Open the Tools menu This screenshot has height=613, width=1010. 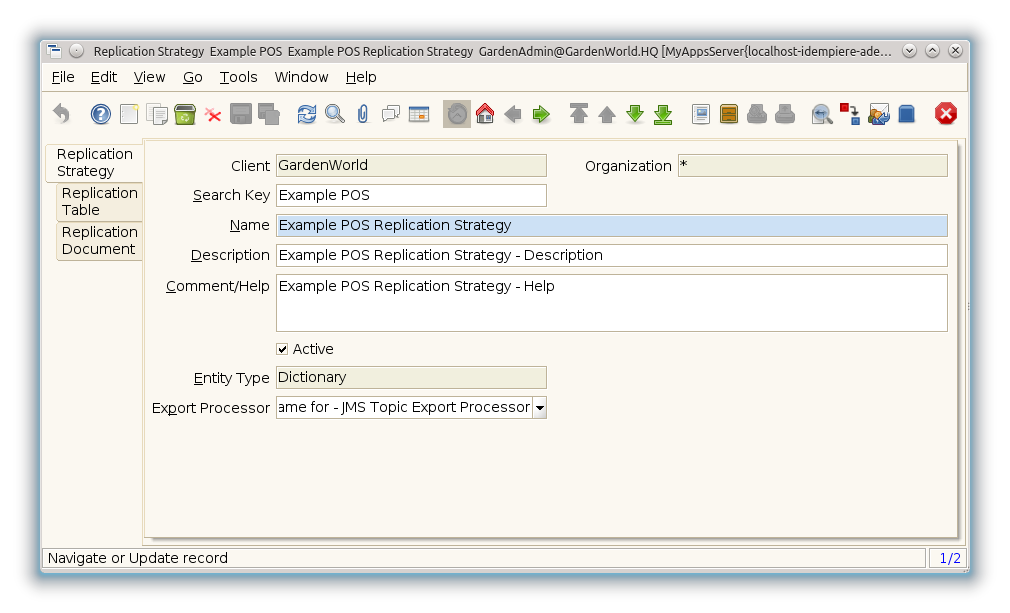click(238, 77)
